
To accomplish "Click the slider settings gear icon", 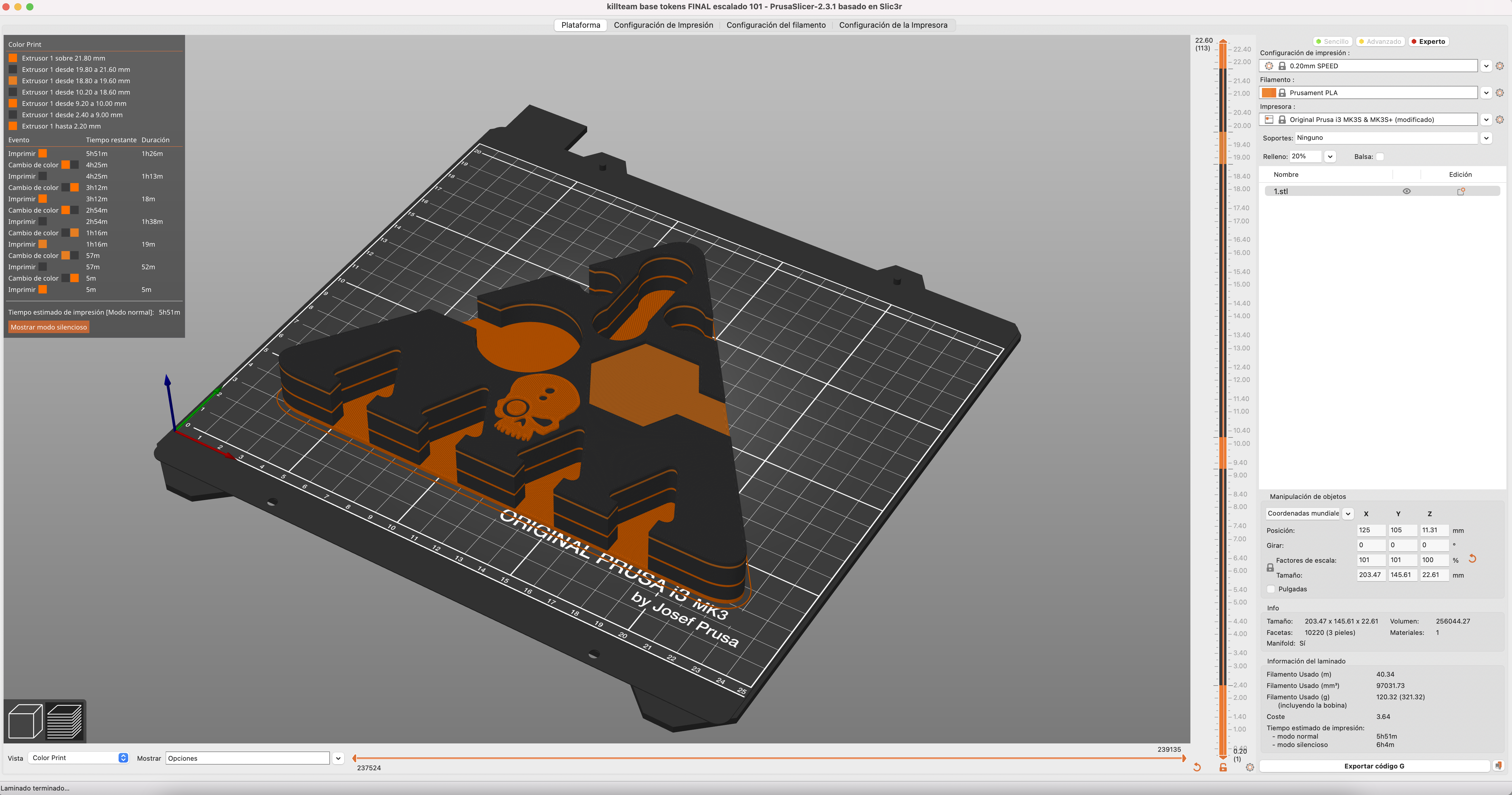I will pos(1250,767).
